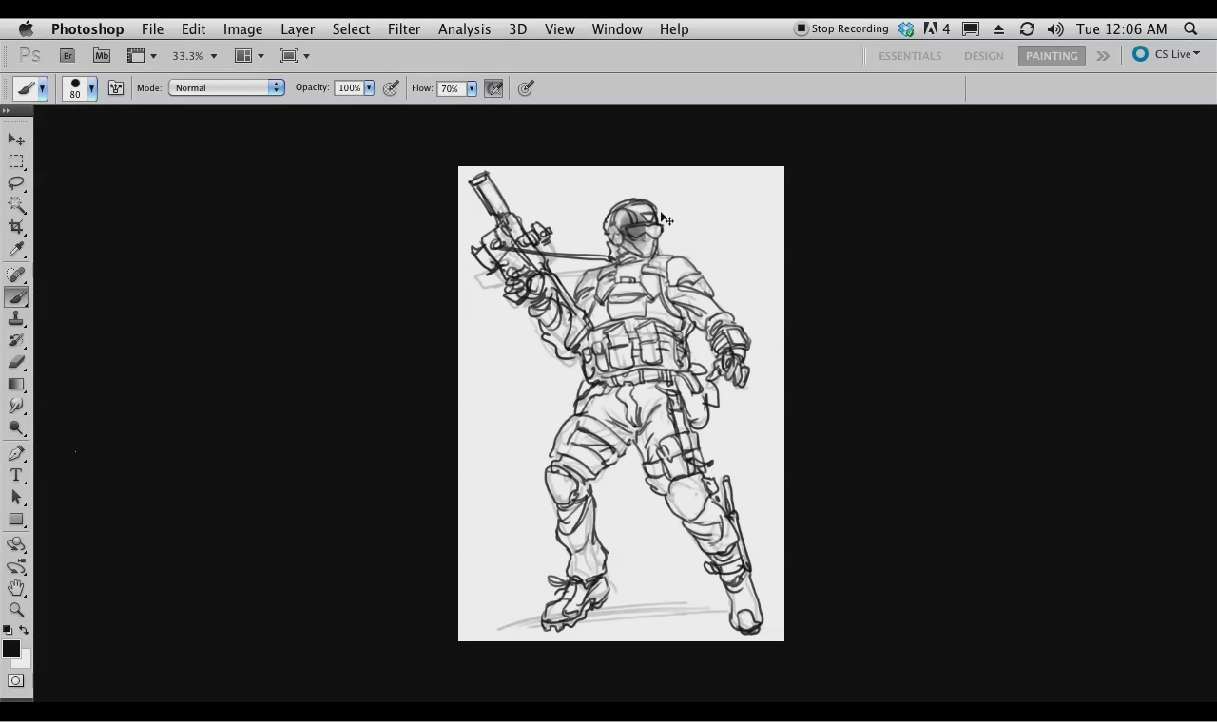The image size is (1217, 723).
Task: Pick the Crop tool
Action: coord(16,228)
